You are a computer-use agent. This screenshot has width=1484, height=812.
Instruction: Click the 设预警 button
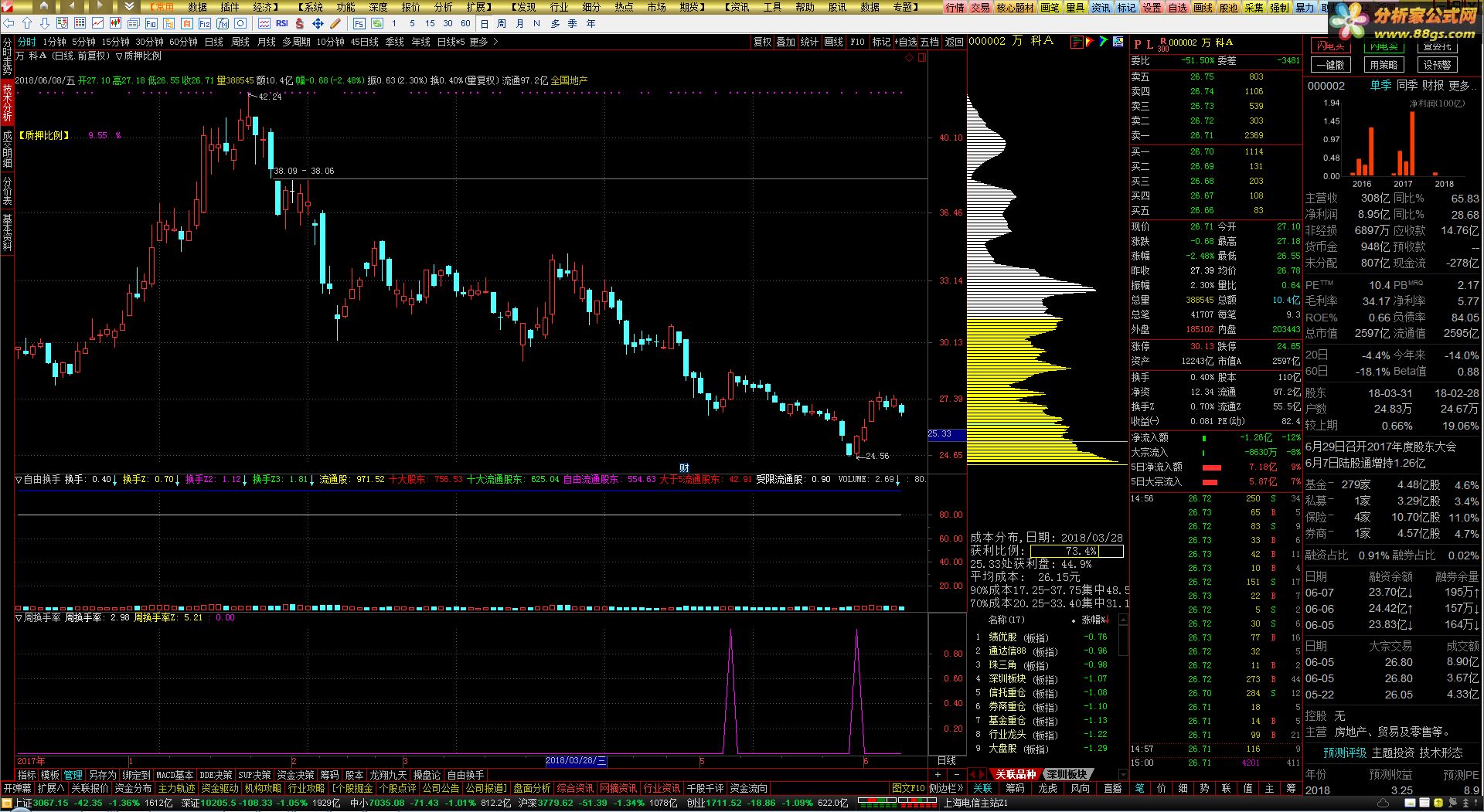click(x=1437, y=65)
